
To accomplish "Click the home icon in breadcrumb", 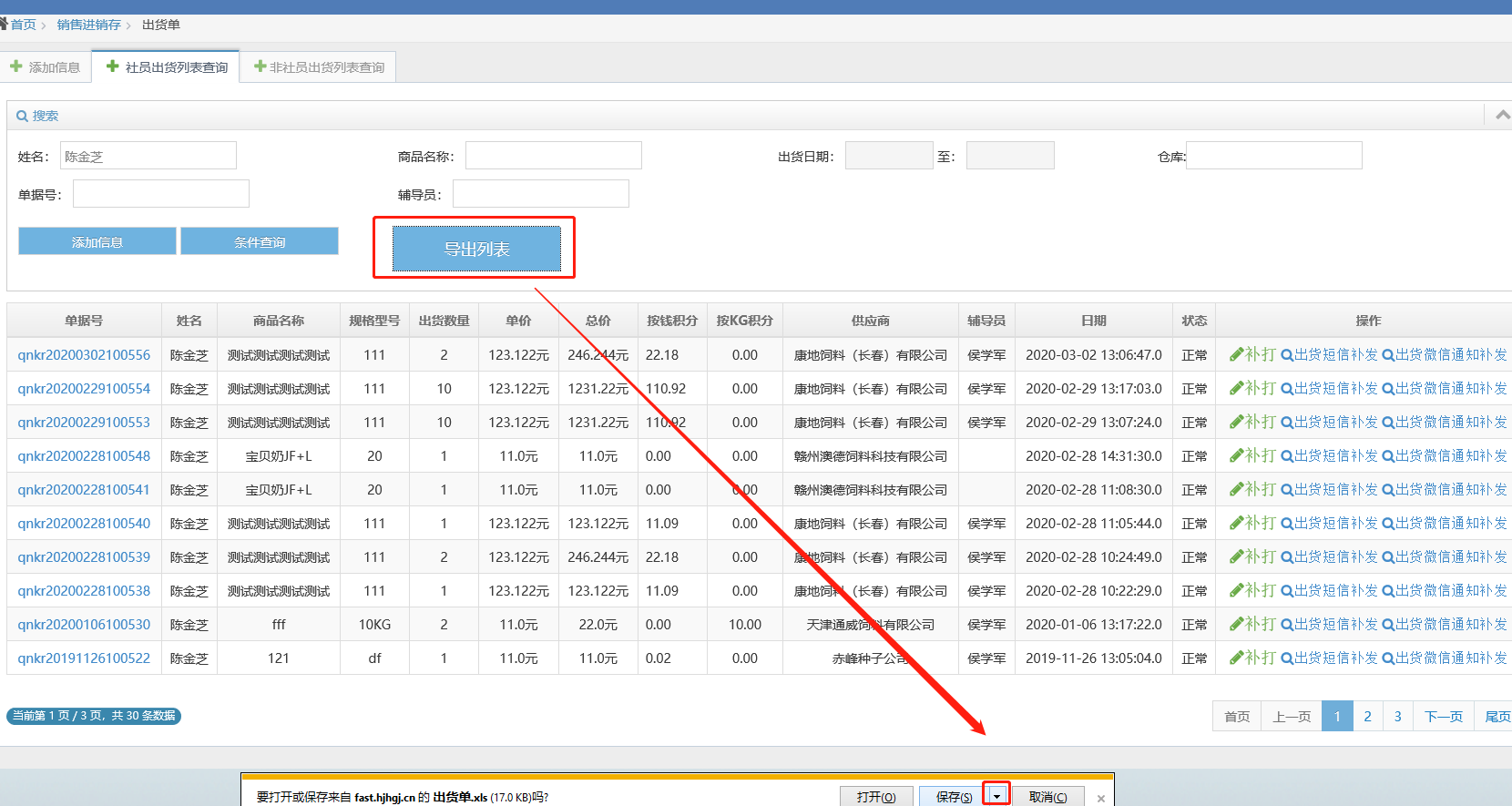I will tap(4, 24).
